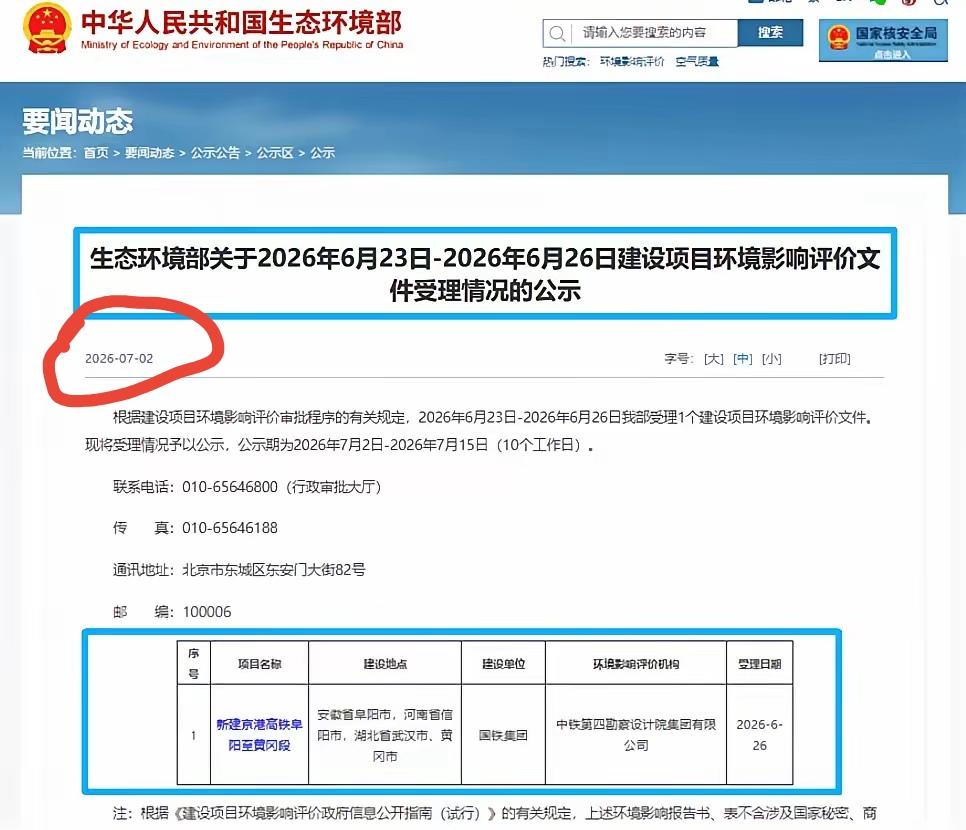Open the 新建京港高铁阜阳至黄冈段 project link
Viewport: 966px width, 830px height.
pos(259,734)
